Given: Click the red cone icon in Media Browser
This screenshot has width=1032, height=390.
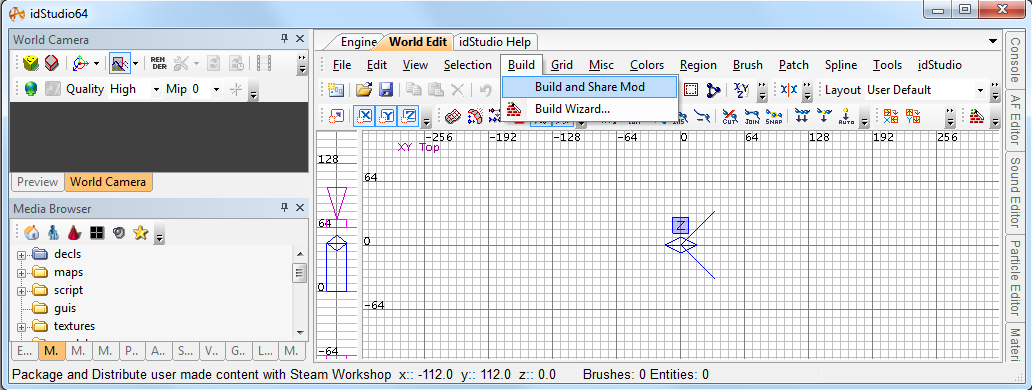Looking at the screenshot, I should (x=74, y=232).
